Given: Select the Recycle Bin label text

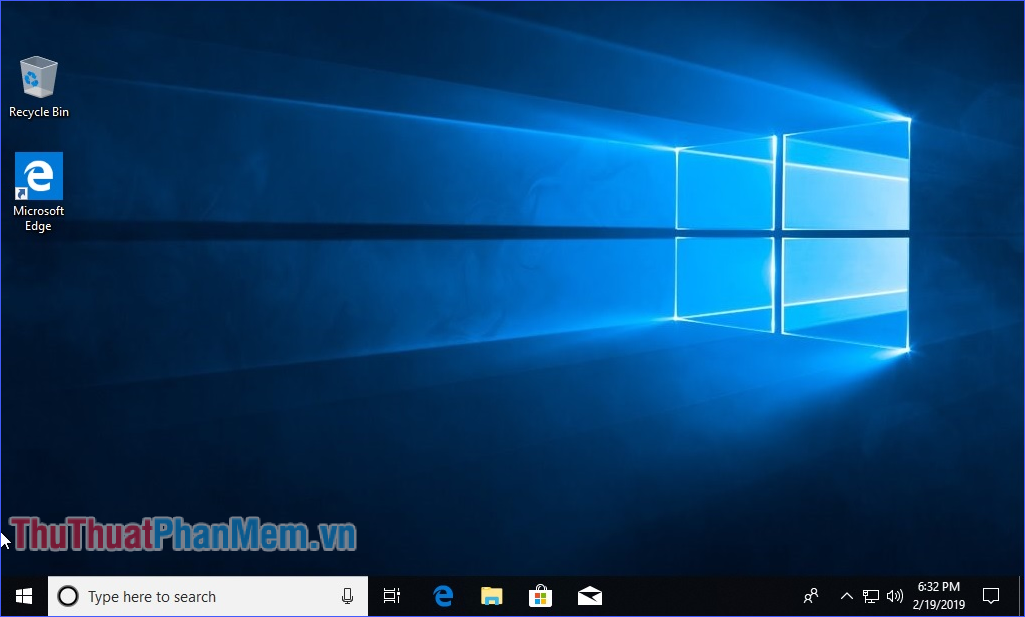Looking at the screenshot, I should 38,111.
